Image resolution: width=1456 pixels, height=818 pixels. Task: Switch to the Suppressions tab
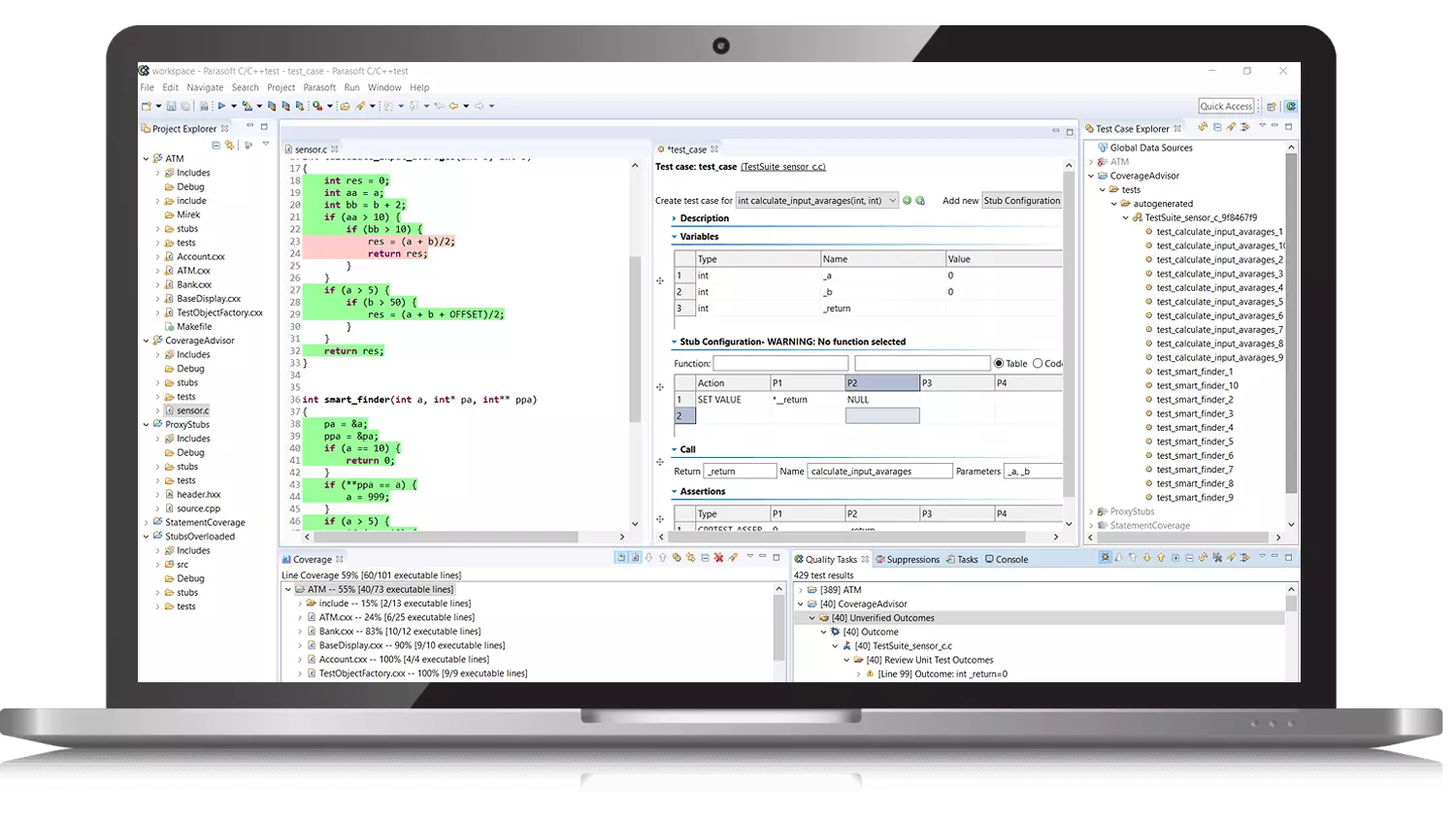coord(912,560)
